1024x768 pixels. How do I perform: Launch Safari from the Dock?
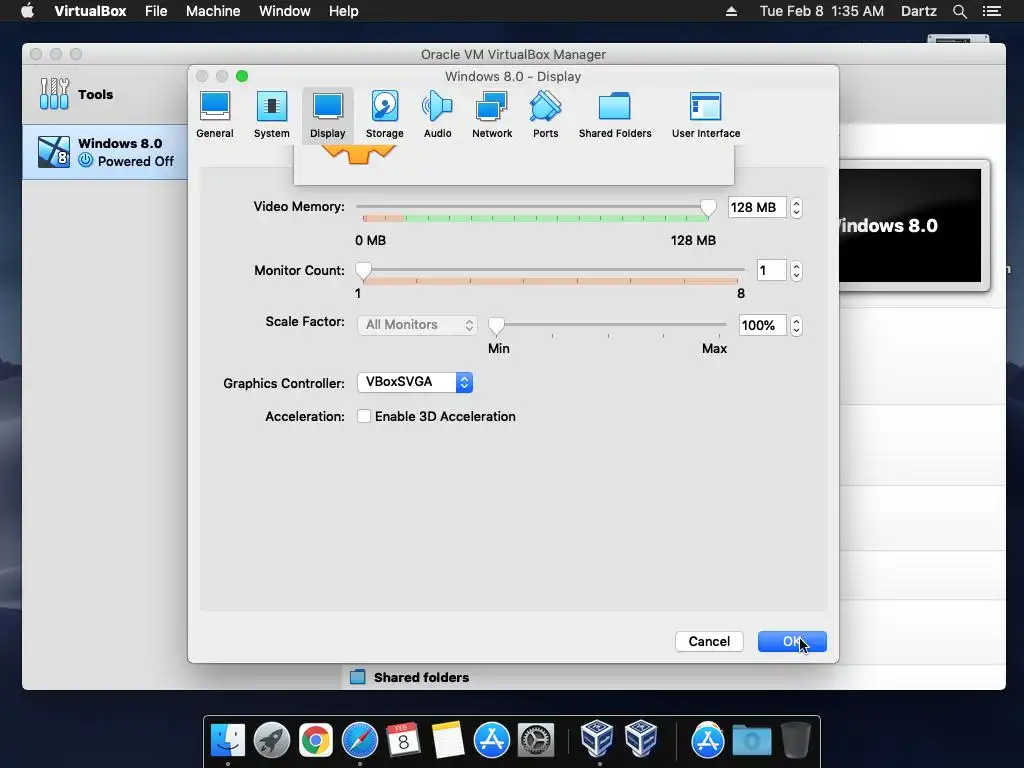coord(360,740)
